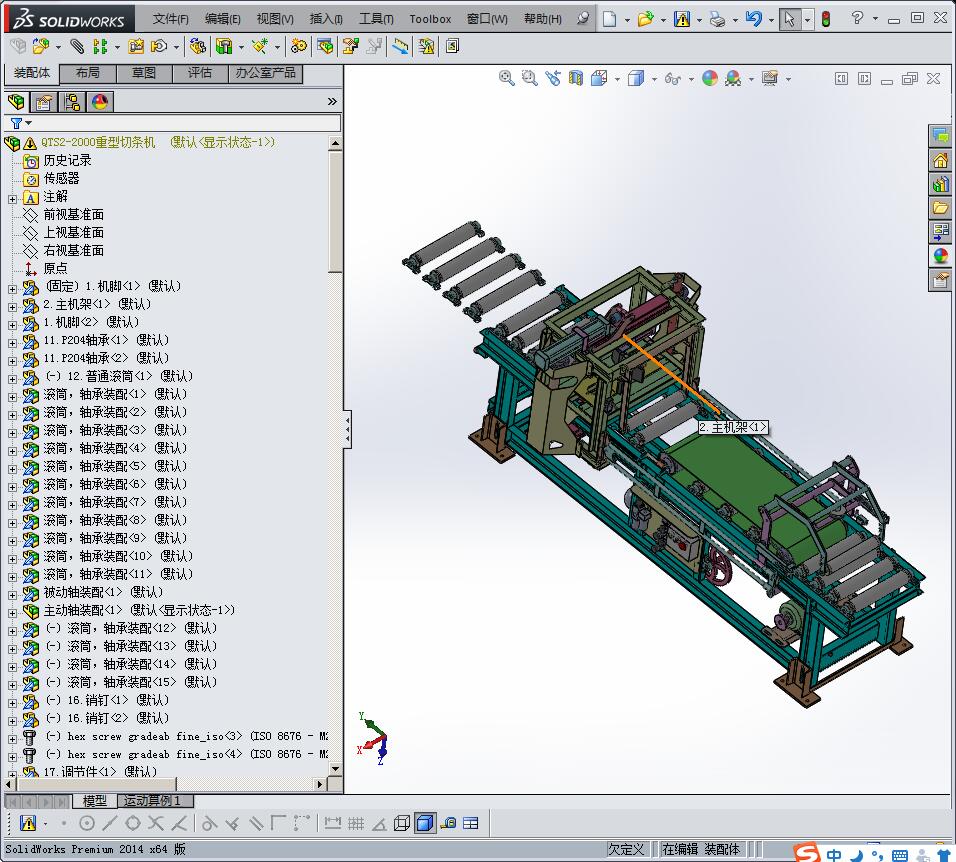Toggle the wireframe cube display button
The height and width of the screenshot is (862, 956).
click(402, 823)
